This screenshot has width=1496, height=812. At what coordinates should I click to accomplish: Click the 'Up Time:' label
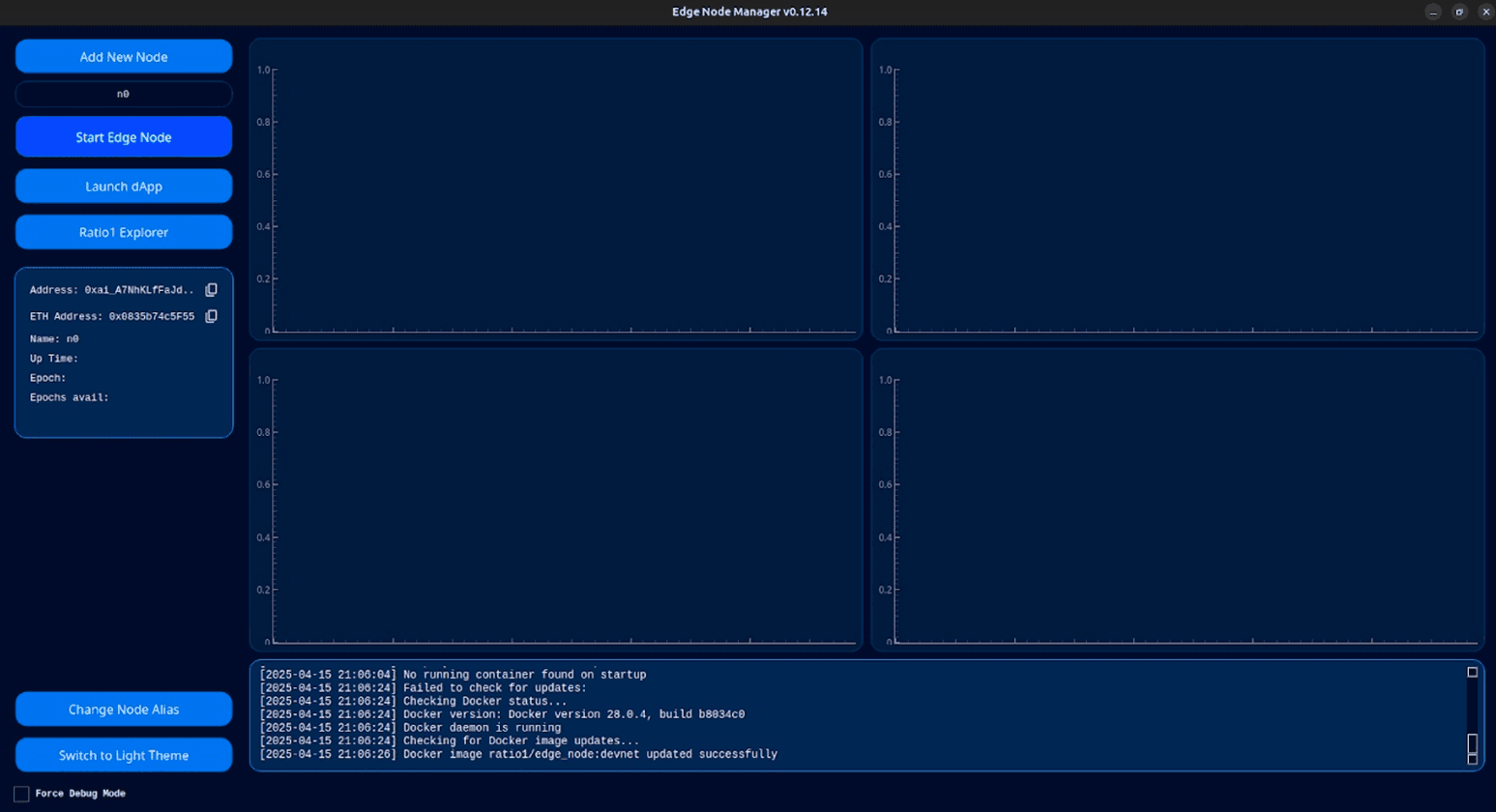coord(54,359)
